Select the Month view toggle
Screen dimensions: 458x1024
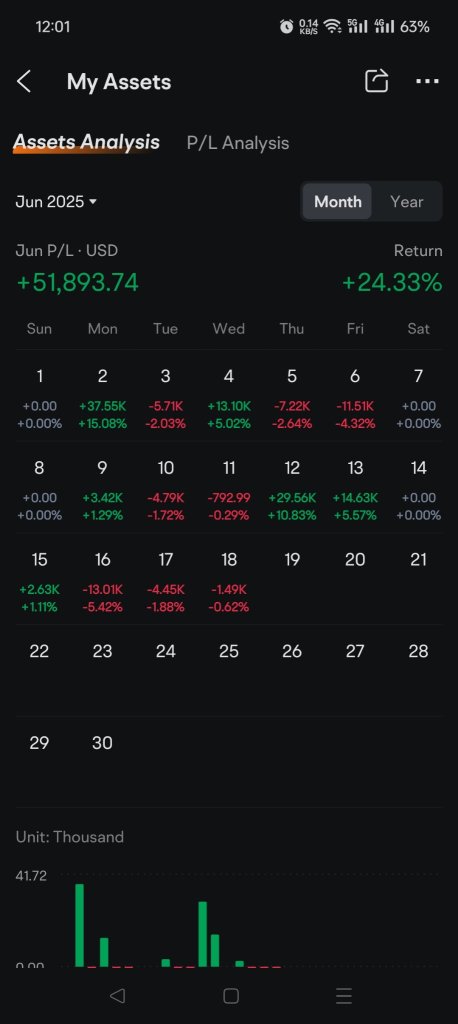pos(337,201)
